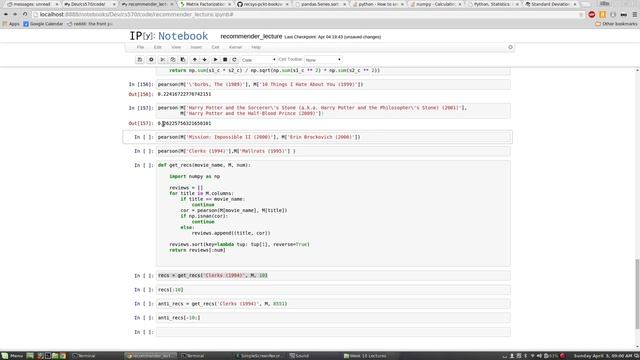Go forward in browser
The image size is (640, 360).
(x=15, y=14)
